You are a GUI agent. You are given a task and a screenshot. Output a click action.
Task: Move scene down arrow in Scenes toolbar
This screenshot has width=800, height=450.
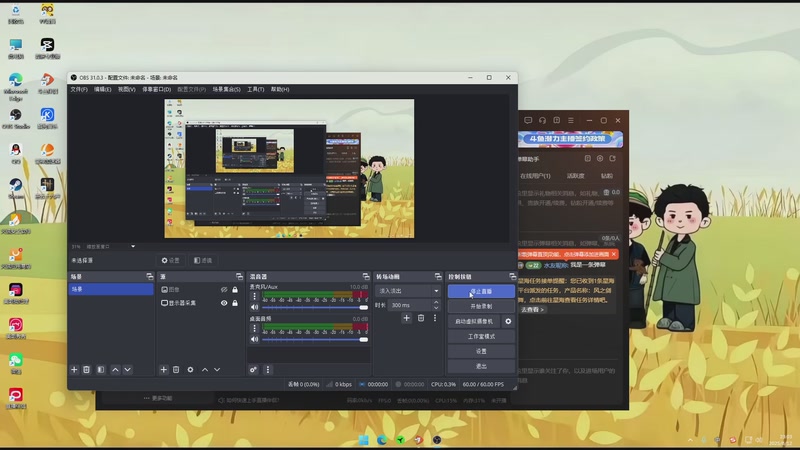[x=128, y=369]
